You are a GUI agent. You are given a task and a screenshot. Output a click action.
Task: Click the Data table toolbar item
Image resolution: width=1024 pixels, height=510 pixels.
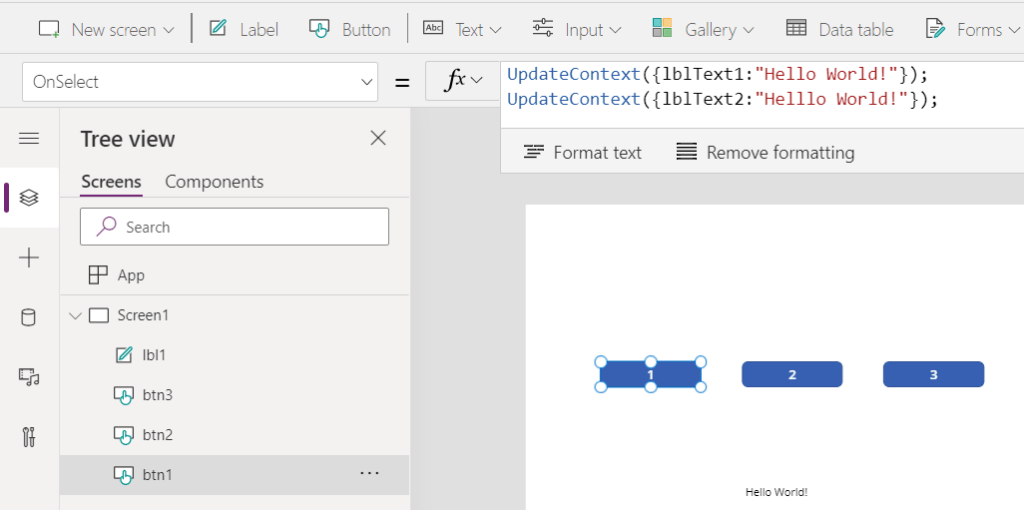840,29
